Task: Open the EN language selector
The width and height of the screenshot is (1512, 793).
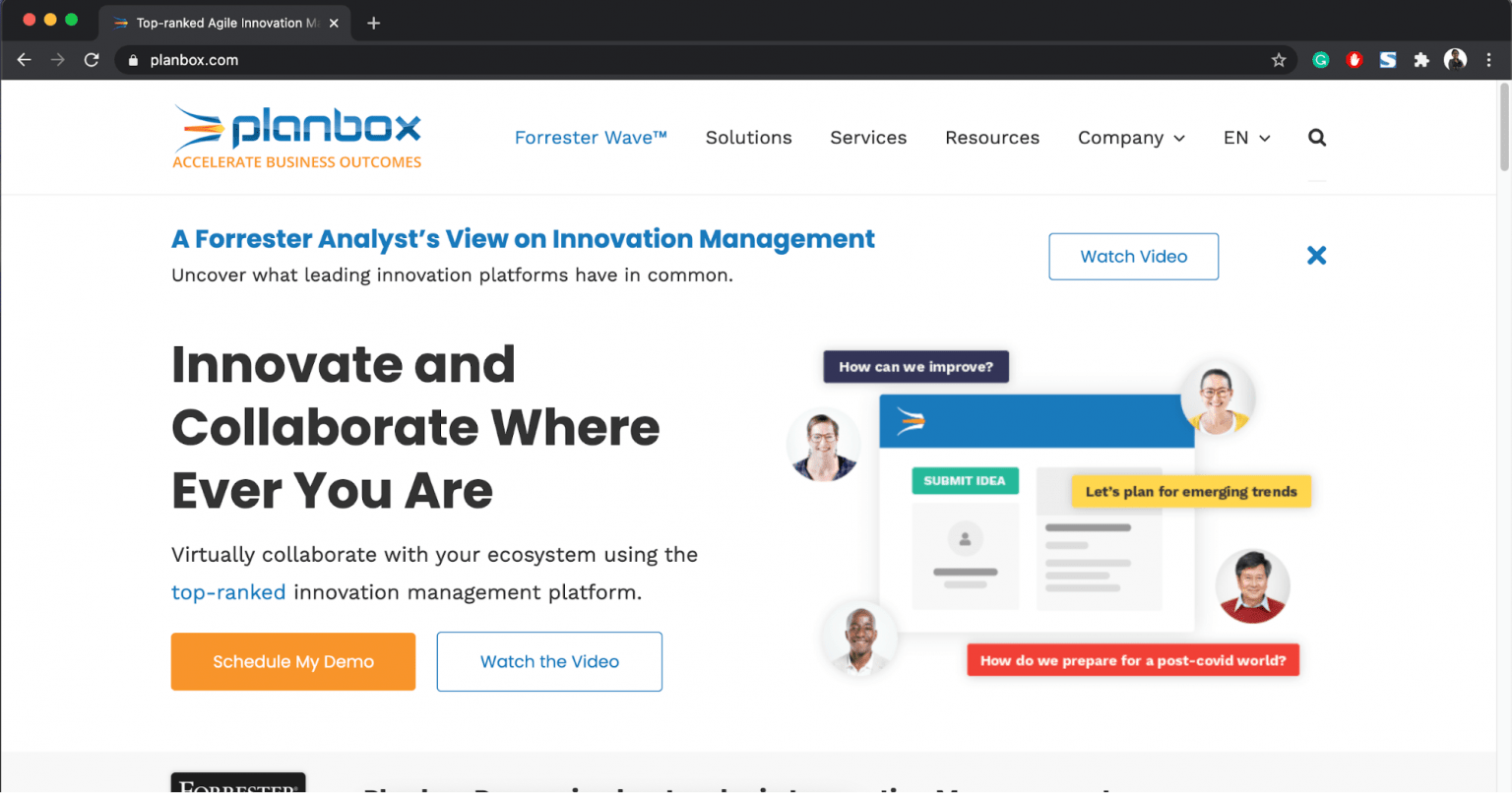Action: tap(1244, 137)
